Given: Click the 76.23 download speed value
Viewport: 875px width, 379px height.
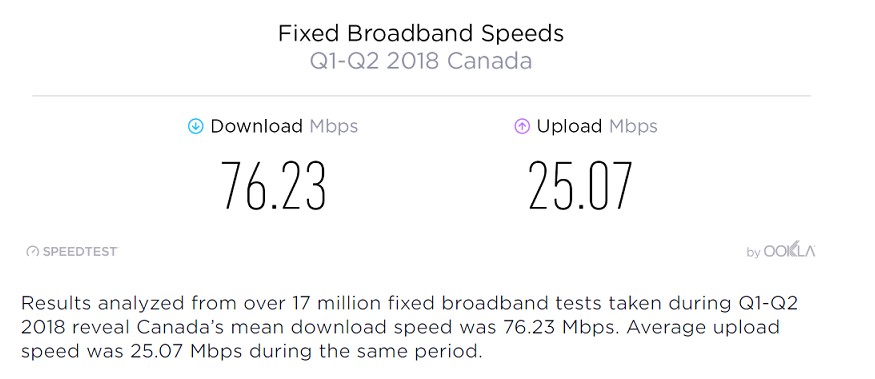Looking at the screenshot, I should [273, 185].
